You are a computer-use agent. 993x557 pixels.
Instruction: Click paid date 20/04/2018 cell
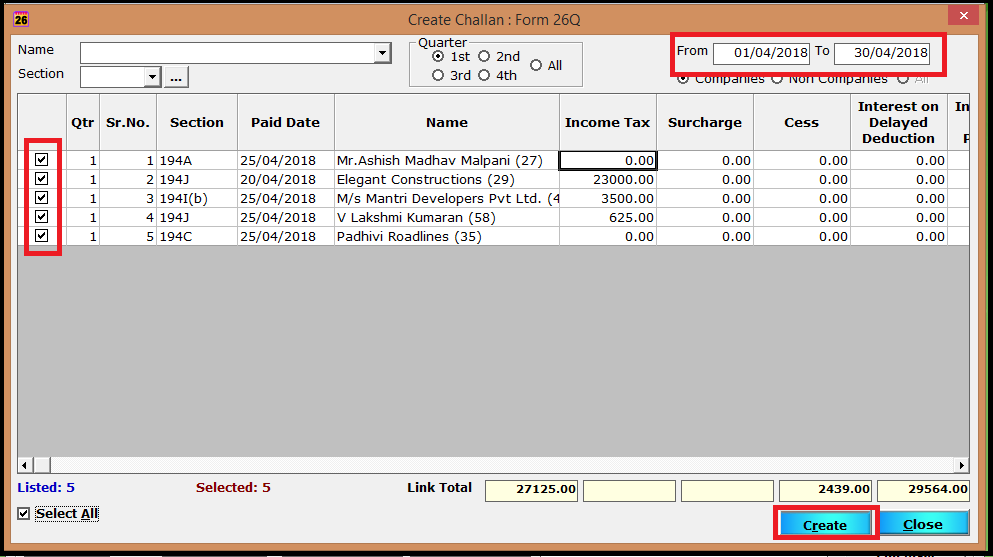pyautogui.click(x=286, y=179)
